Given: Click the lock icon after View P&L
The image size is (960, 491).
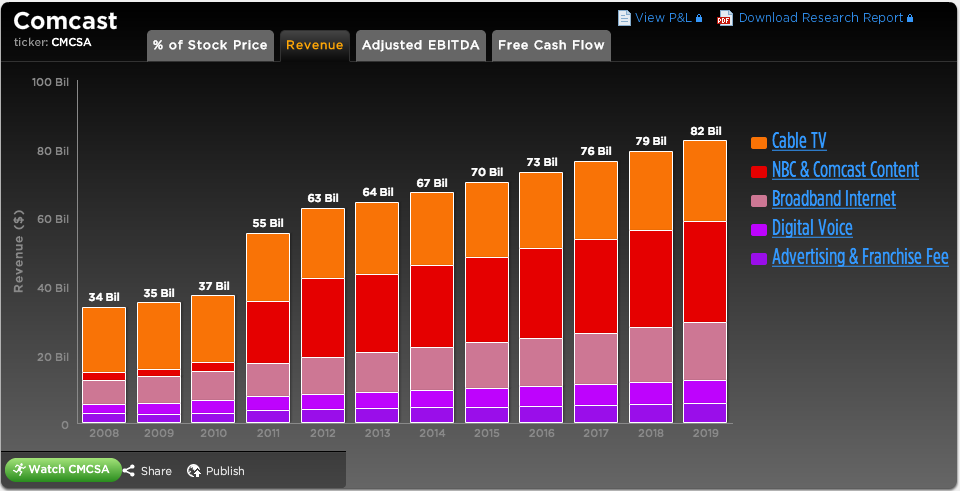Looking at the screenshot, I should tap(699, 18).
